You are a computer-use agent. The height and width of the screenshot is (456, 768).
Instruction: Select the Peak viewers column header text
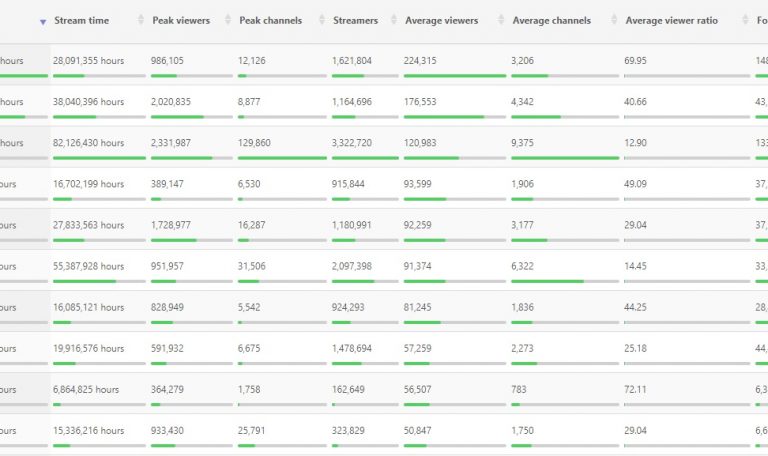[x=180, y=21]
